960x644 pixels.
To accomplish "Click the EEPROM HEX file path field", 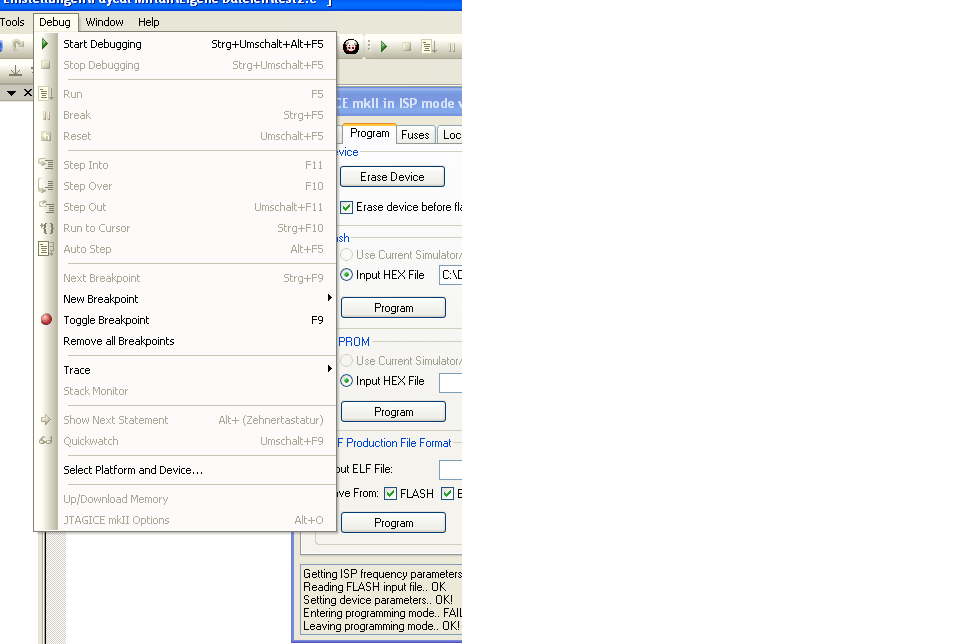I will pos(451,382).
